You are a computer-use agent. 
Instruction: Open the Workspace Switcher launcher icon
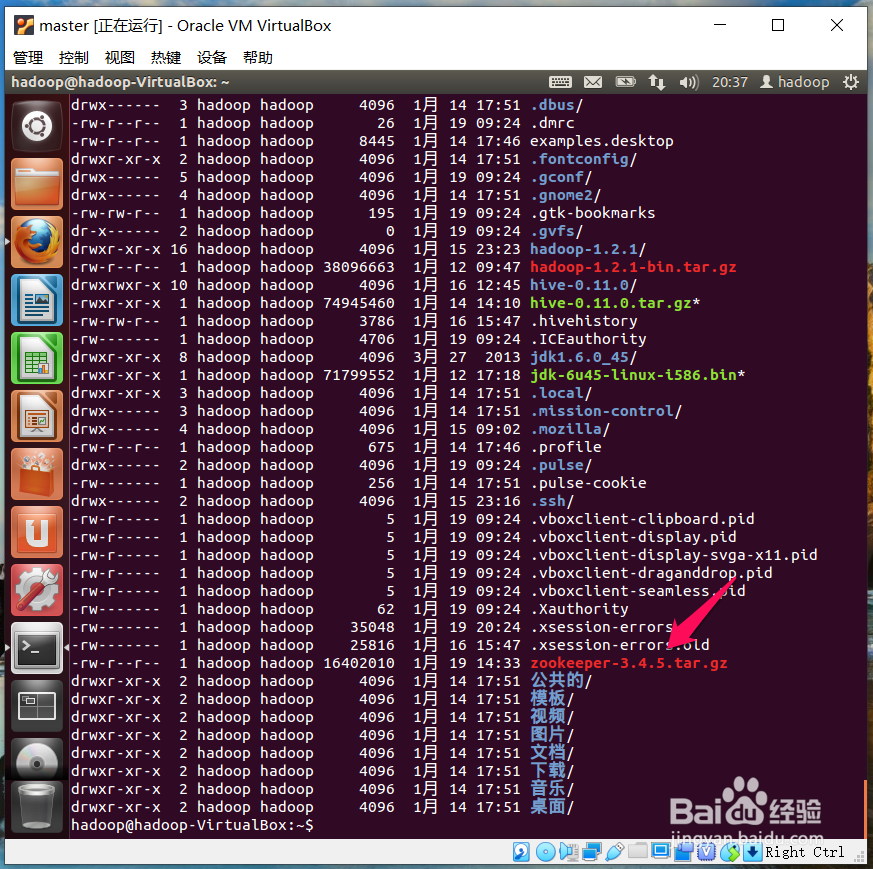(37, 706)
